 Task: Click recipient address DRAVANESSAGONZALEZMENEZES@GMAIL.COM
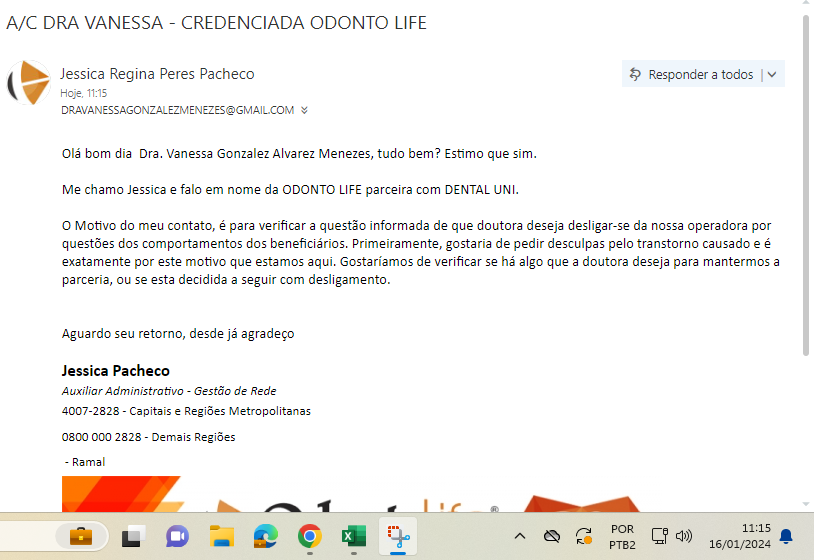click(x=178, y=110)
